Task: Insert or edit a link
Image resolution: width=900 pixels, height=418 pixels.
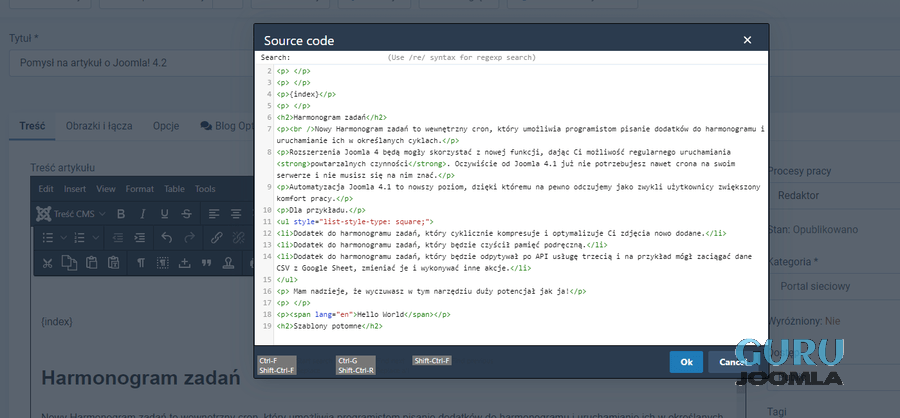Action: coord(216,238)
